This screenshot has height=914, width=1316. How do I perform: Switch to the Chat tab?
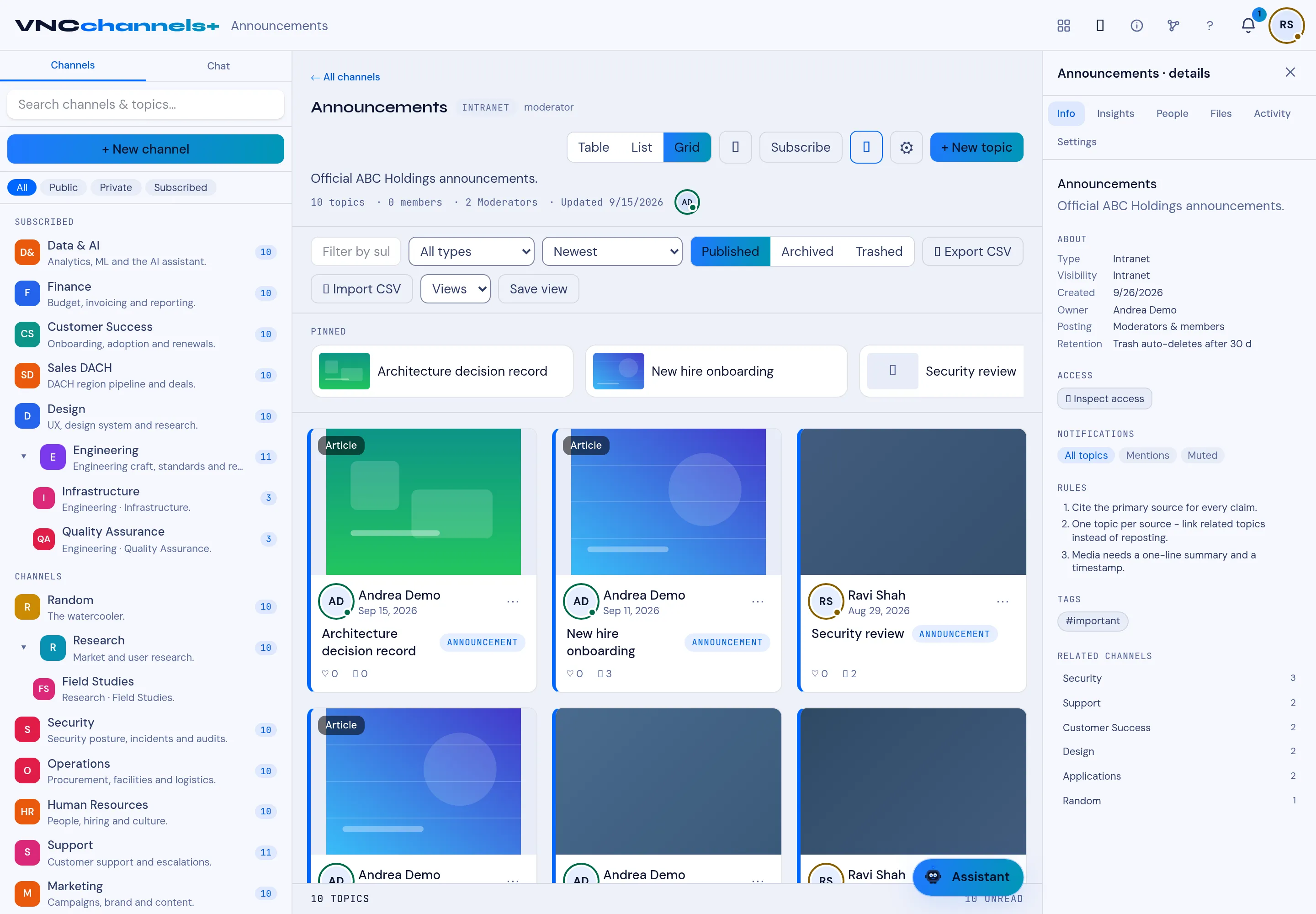click(x=218, y=66)
